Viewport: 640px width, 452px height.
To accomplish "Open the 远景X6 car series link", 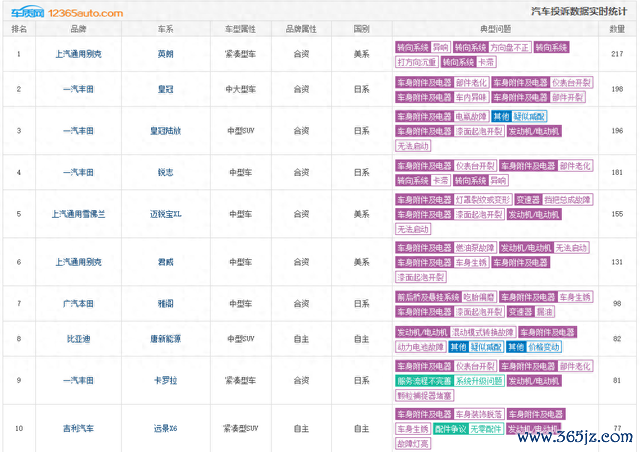I will (166, 429).
